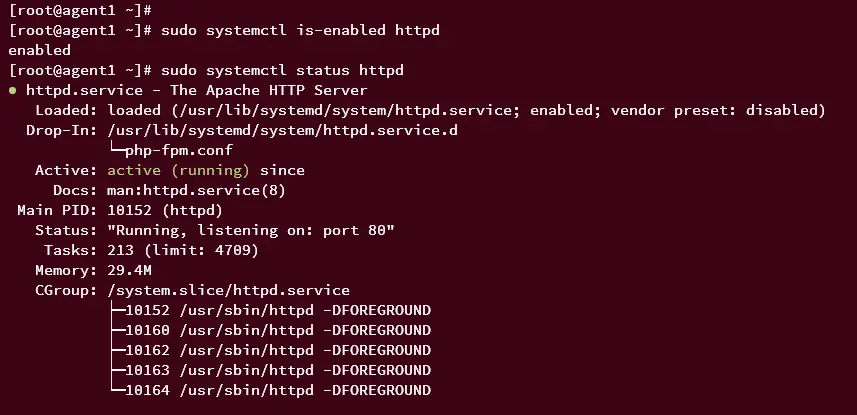Click the 'enabled' output line
This screenshot has height=415, width=857.
39,50
